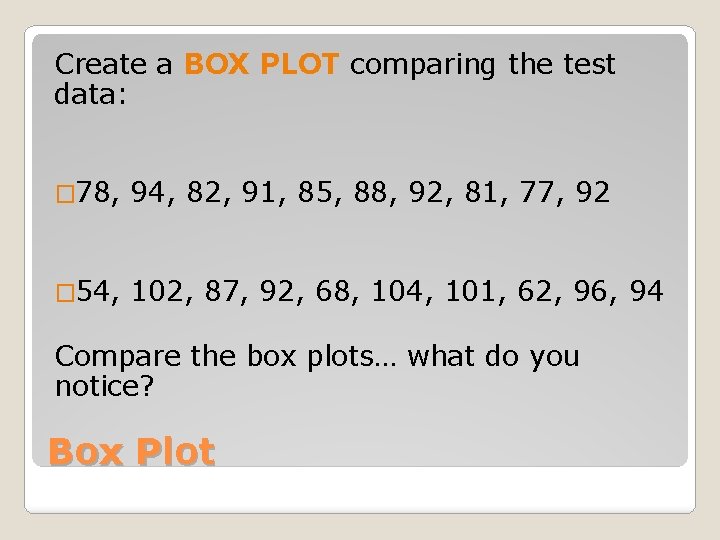Screen dimensions: 720x540
Task: Select the value 82 in first list
Action: pyautogui.click(x=203, y=192)
